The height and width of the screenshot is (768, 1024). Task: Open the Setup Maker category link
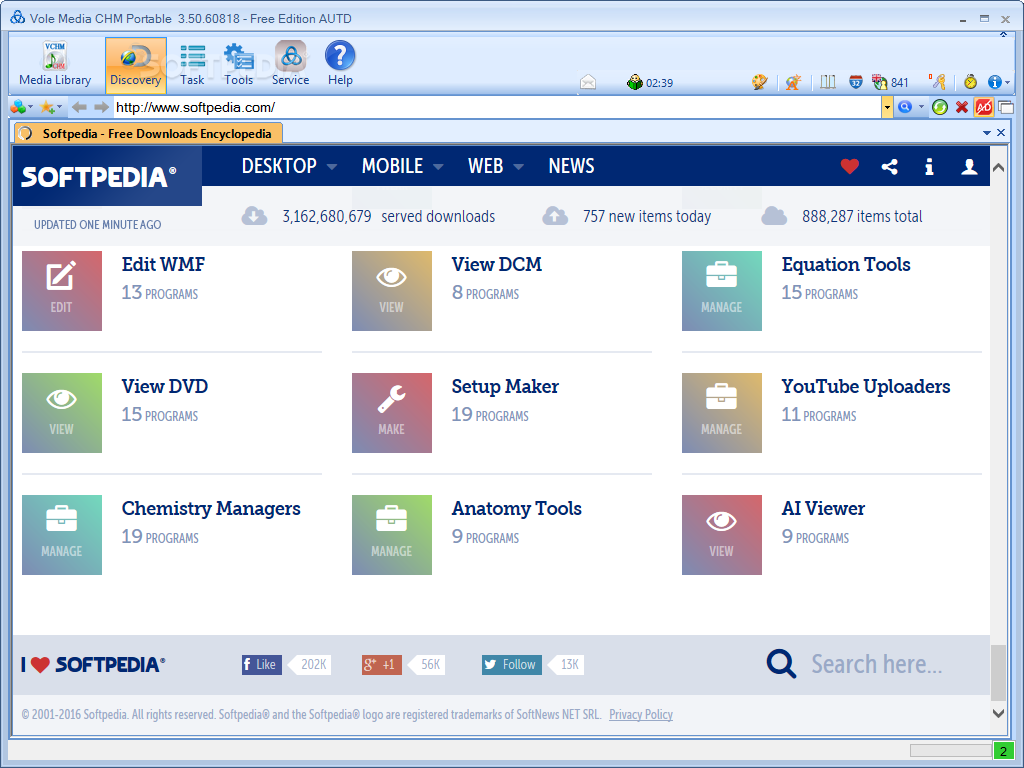tap(505, 387)
